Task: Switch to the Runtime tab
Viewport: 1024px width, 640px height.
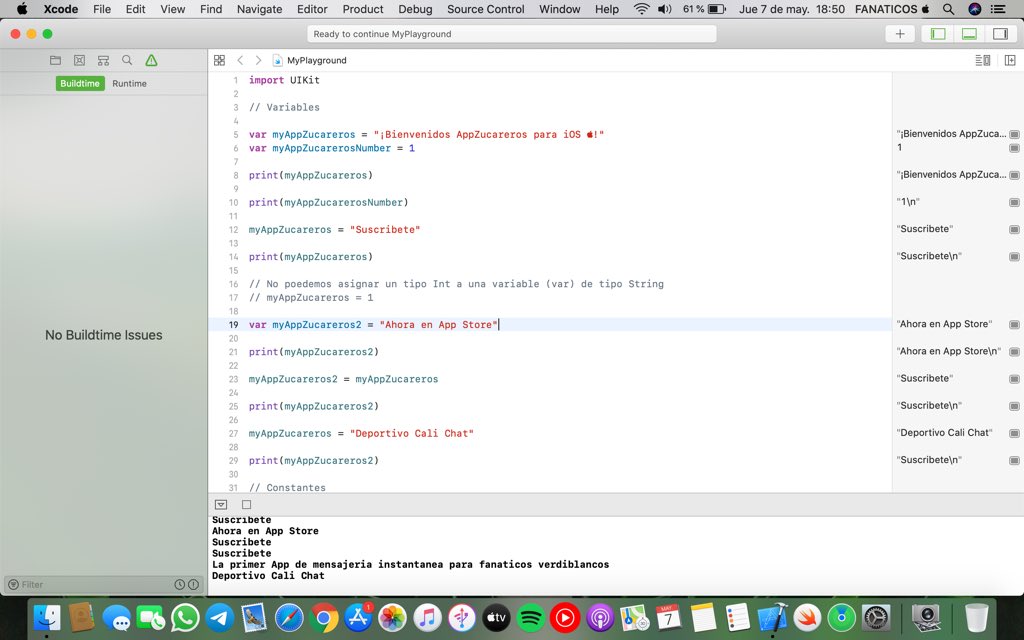Action: click(x=129, y=84)
